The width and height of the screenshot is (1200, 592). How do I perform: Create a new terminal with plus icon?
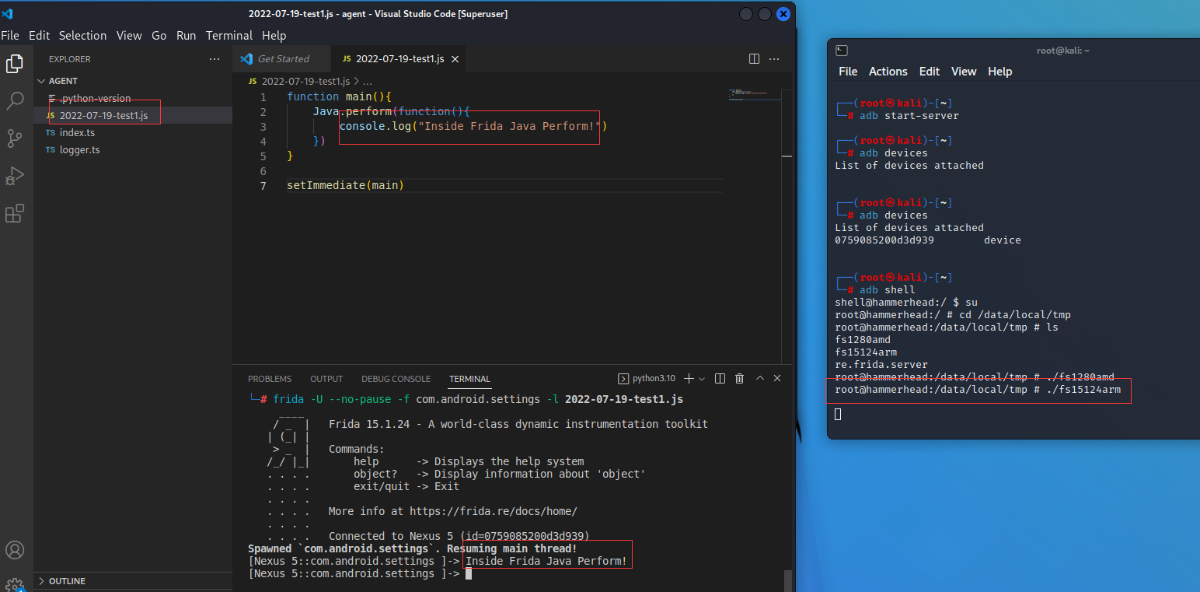(x=689, y=379)
